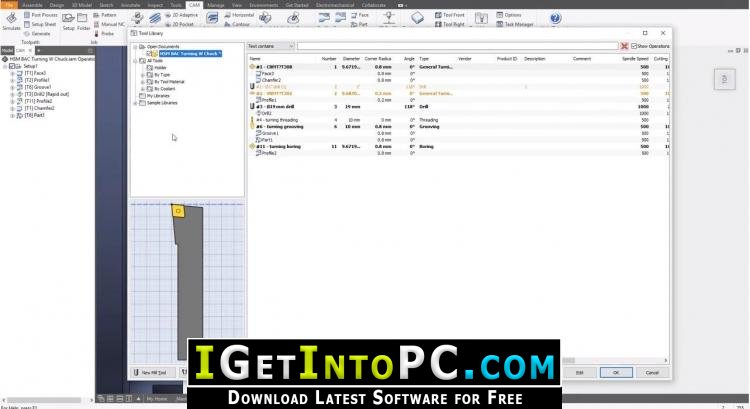Select the Contour 3D strategy

(x=237, y=24)
